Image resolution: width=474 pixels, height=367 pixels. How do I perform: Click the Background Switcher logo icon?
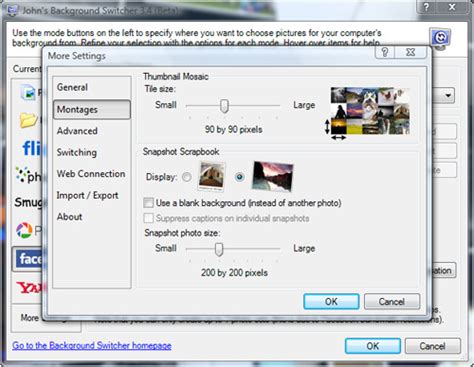(x=440, y=38)
